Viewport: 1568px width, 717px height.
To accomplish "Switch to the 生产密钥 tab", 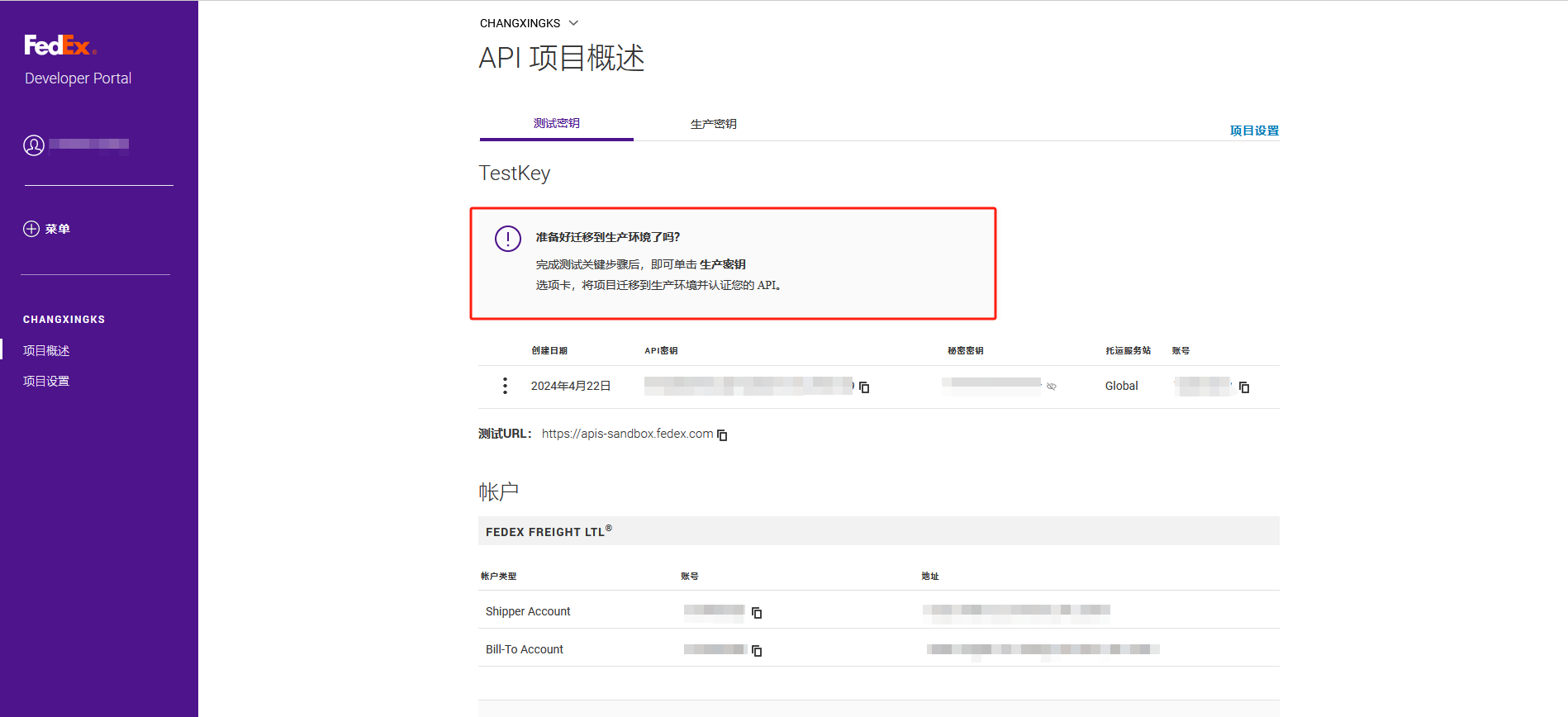I will point(713,124).
